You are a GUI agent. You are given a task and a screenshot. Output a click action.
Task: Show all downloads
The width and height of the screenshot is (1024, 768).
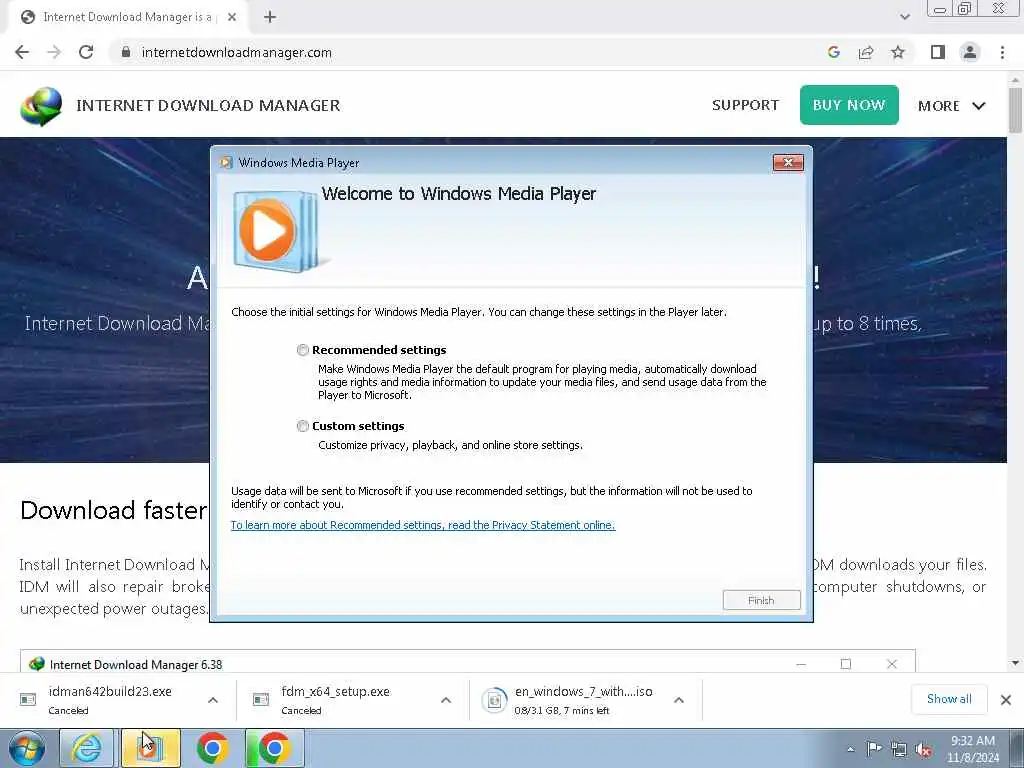pyautogui.click(x=949, y=699)
